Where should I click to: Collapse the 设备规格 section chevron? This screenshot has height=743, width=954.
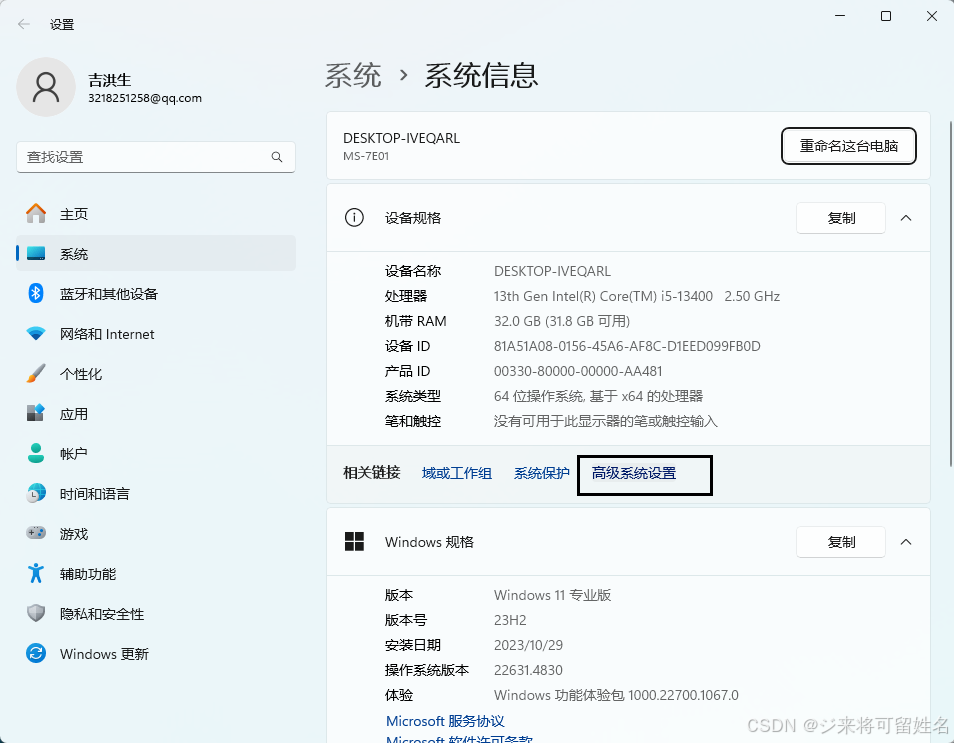coord(906,218)
